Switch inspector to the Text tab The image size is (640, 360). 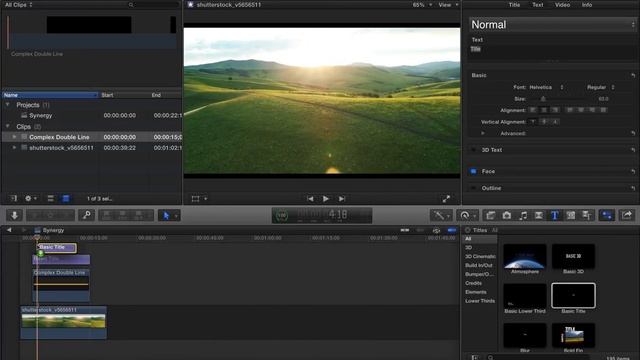pyautogui.click(x=538, y=5)
